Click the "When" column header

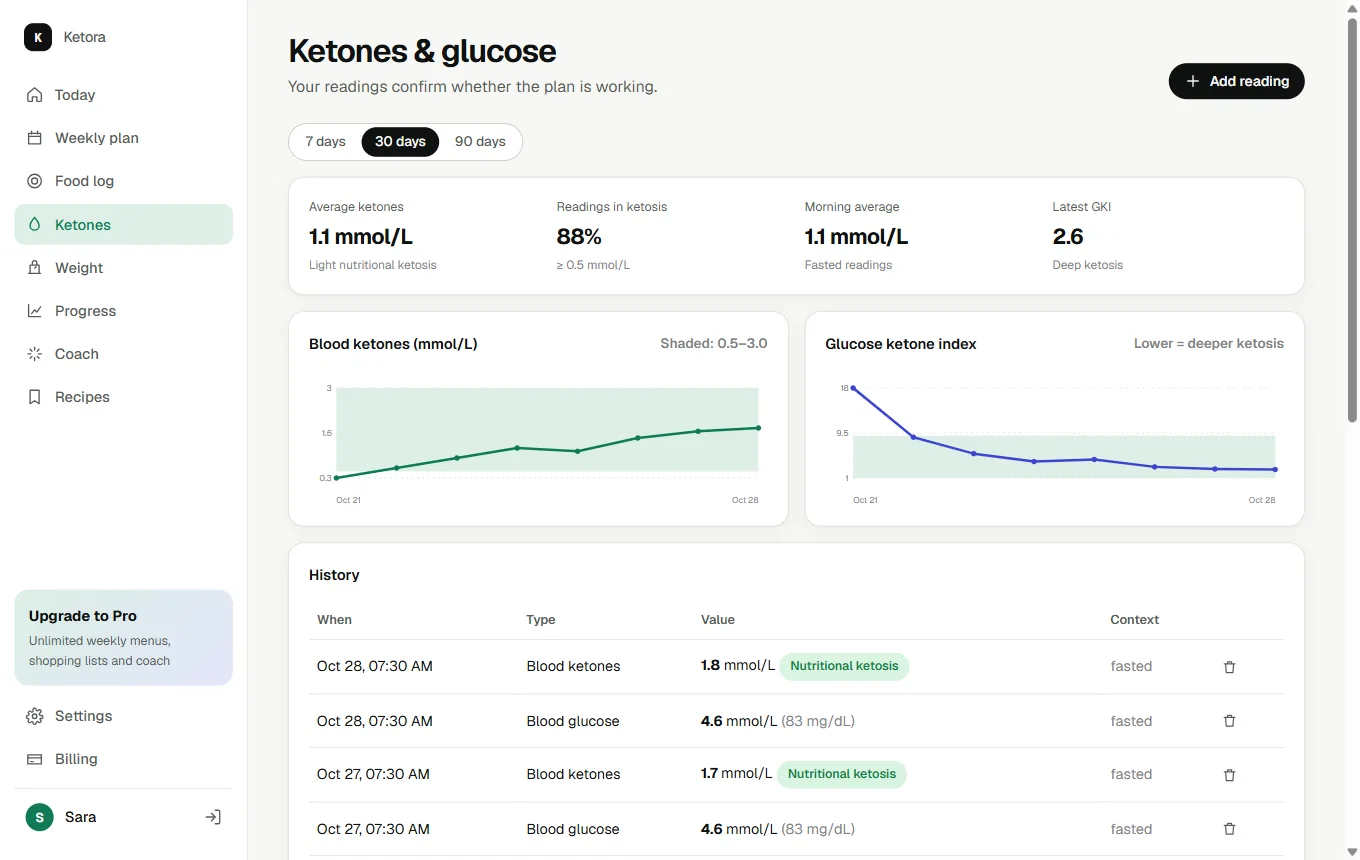[x=335, y=620]
